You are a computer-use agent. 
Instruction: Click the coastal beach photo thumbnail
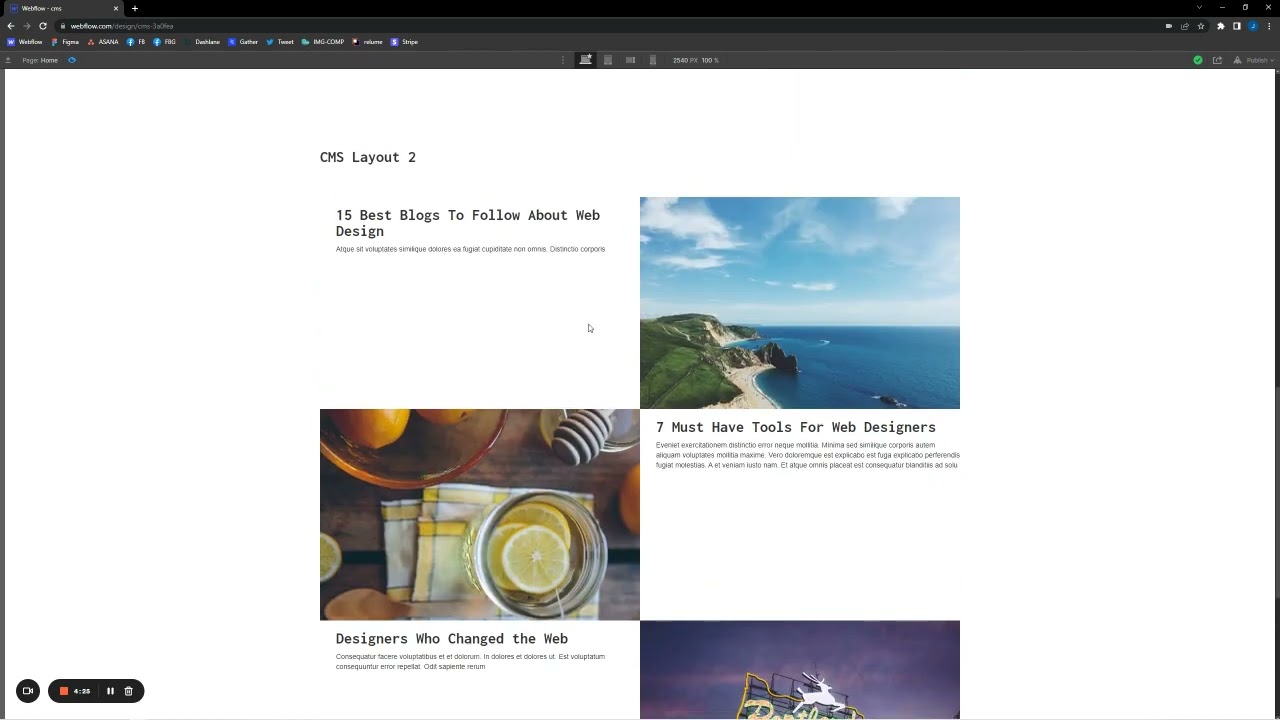(800, 303)
